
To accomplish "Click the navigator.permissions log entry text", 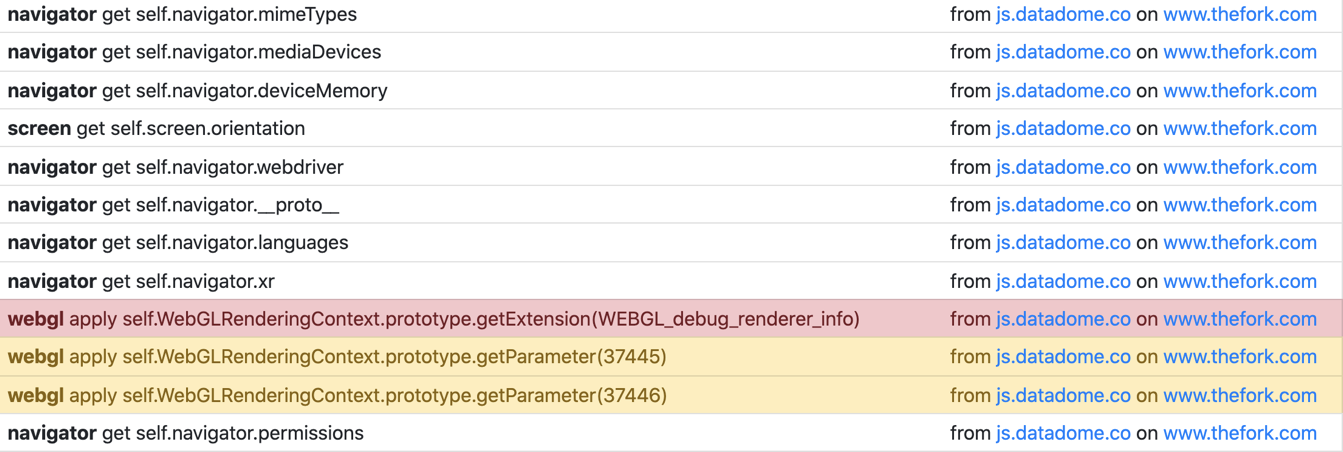I will (x=185, y=434).
